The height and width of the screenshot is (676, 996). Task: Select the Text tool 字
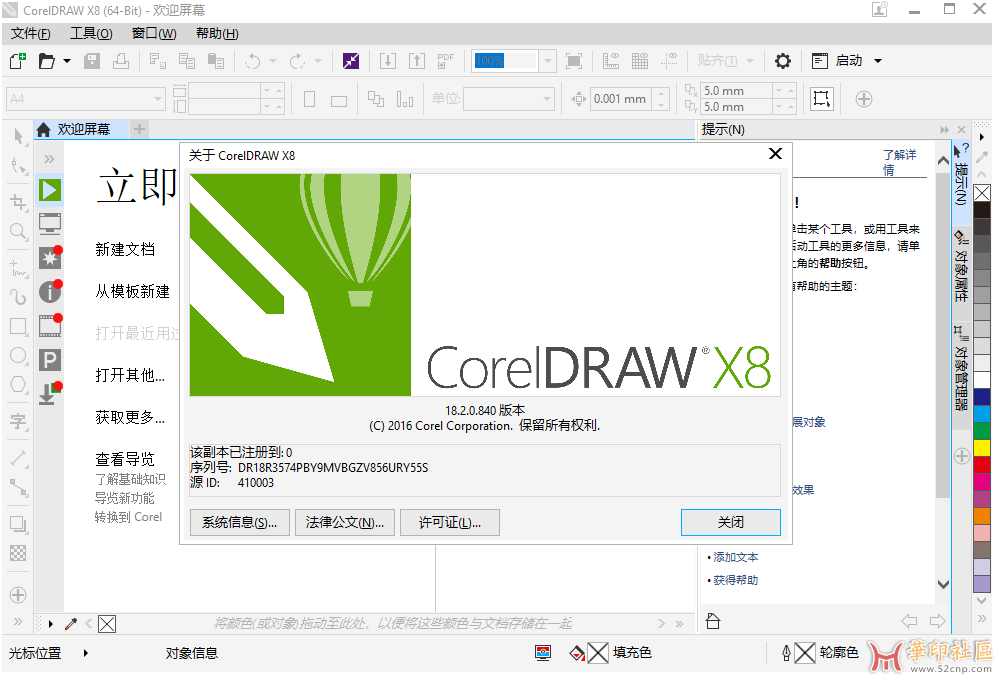(x=18, y=421)
